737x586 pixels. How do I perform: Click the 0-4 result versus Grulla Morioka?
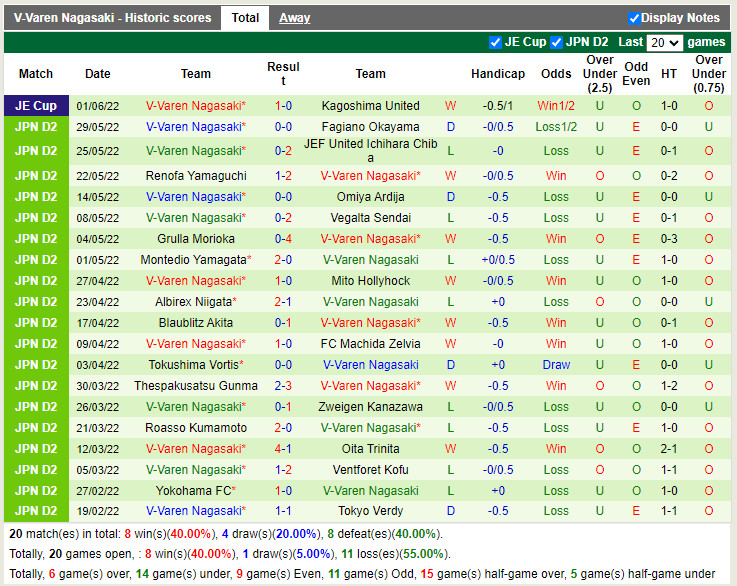pos(283,239)
